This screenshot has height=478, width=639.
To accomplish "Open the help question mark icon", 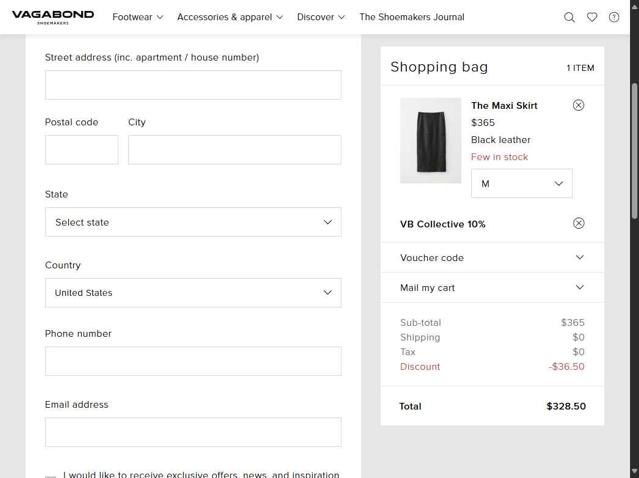I will [x=614, y=17].
